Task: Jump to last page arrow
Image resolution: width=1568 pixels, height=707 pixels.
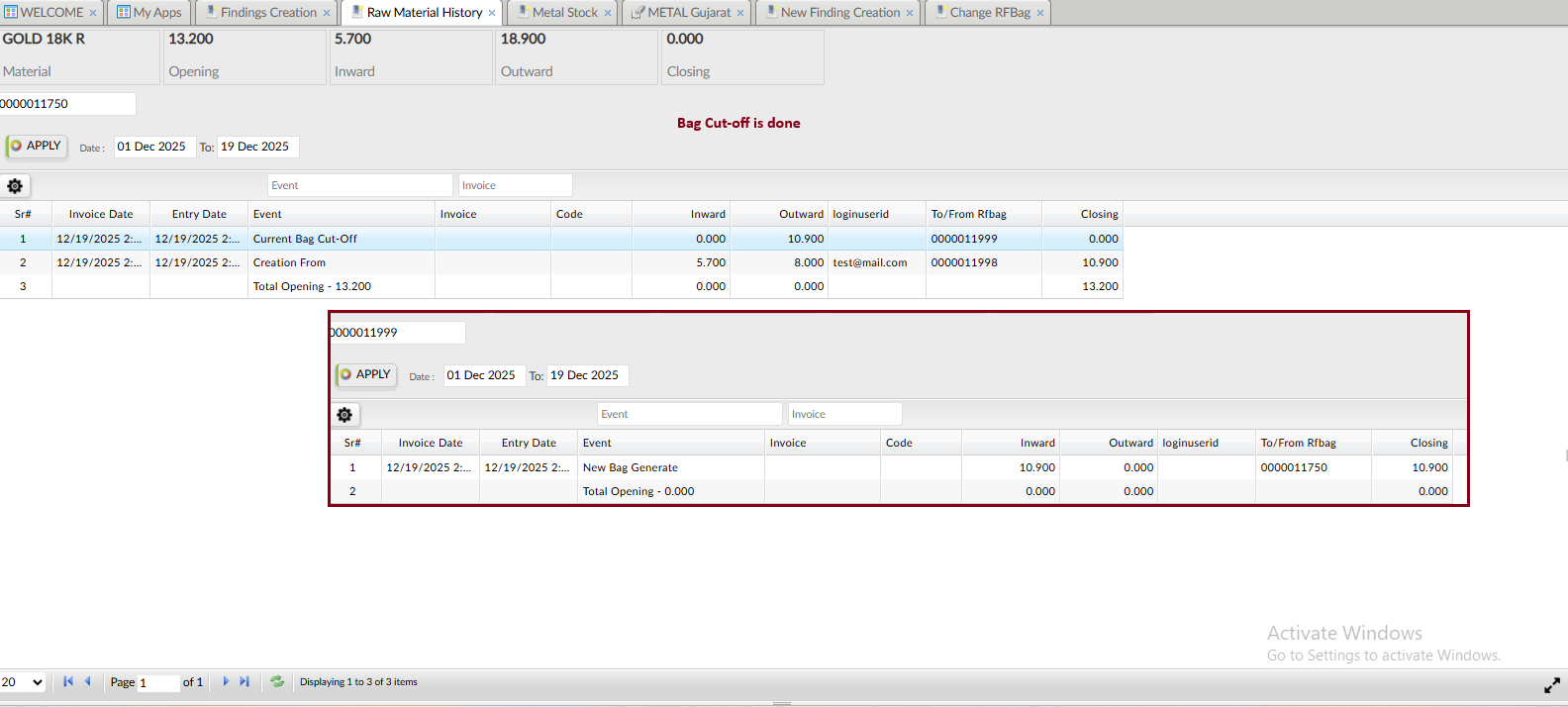Action: 245,681
